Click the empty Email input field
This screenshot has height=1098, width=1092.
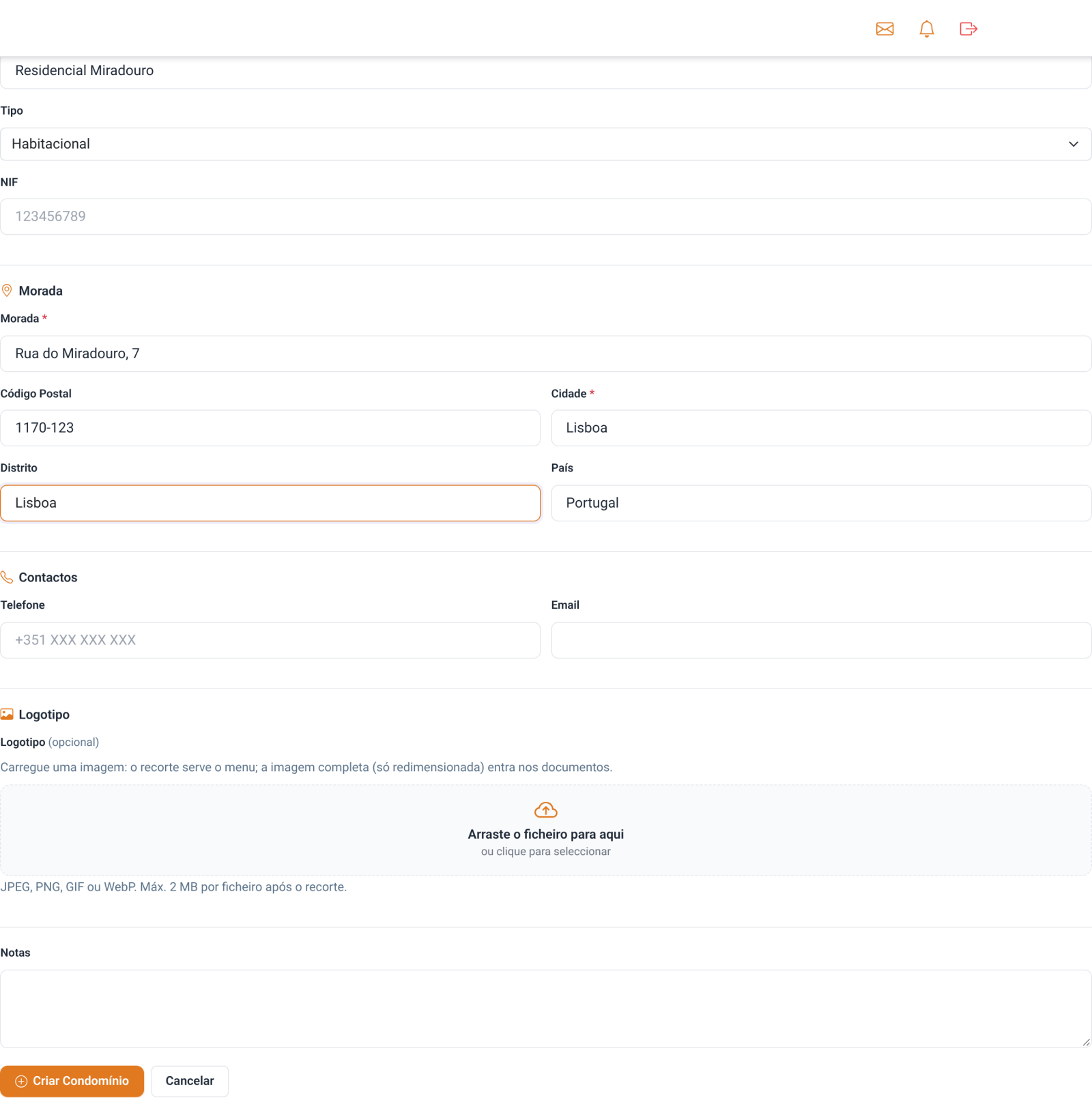click(x=821, y=640)
